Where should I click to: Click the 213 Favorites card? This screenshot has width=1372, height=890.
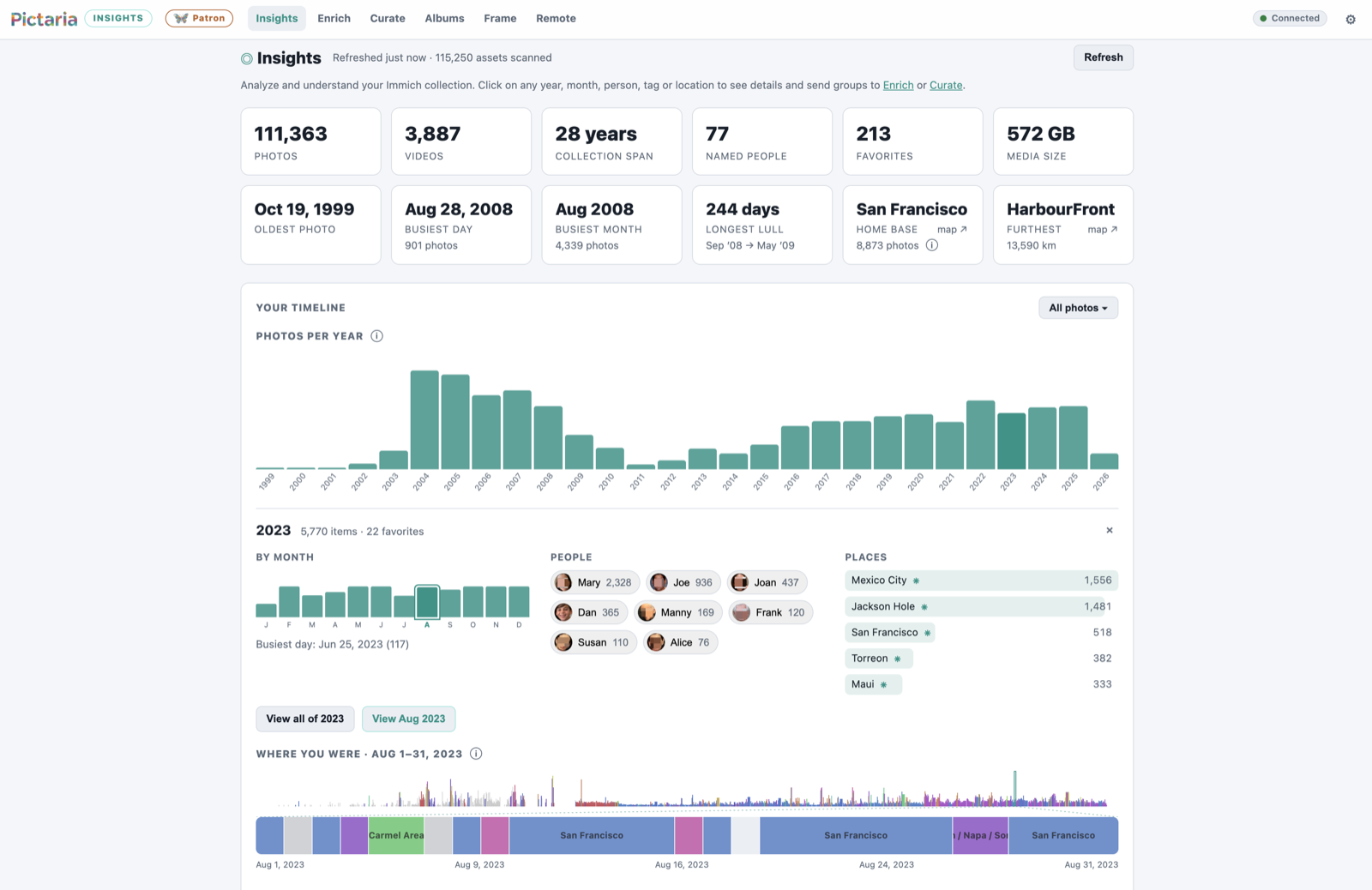click(912, 141)
